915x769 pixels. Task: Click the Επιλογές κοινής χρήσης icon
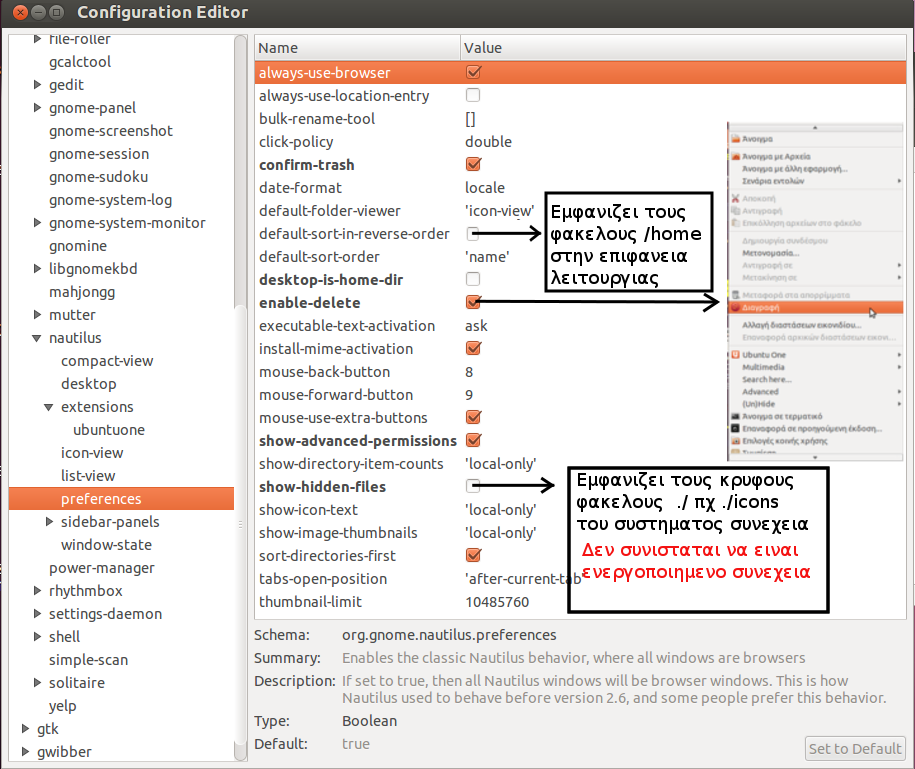[x=735, y=440]
